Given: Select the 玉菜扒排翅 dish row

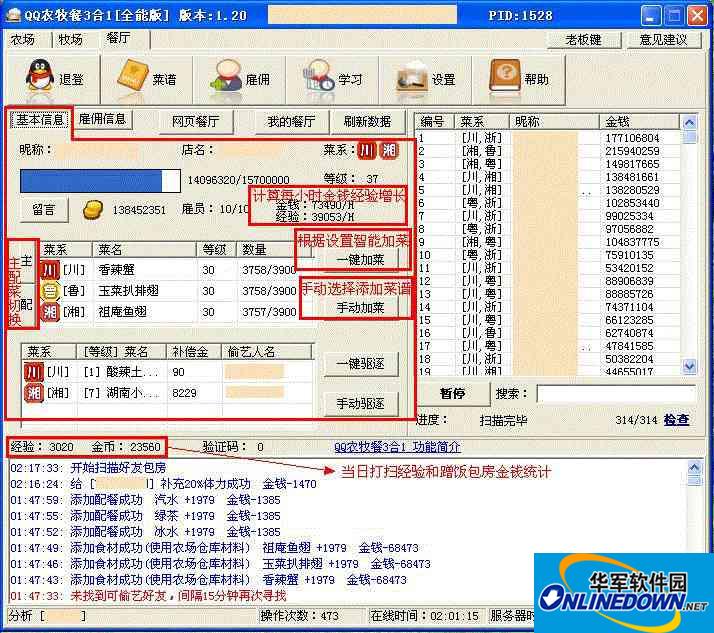Looking at the screenshot, I should pos(168,291).
